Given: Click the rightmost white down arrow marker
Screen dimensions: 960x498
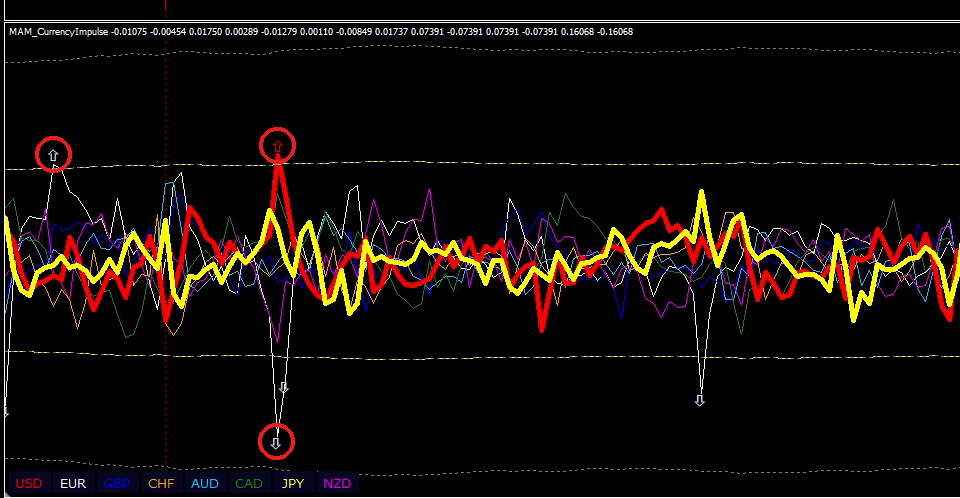Looking at the screenshot, I should click(700, 401).
